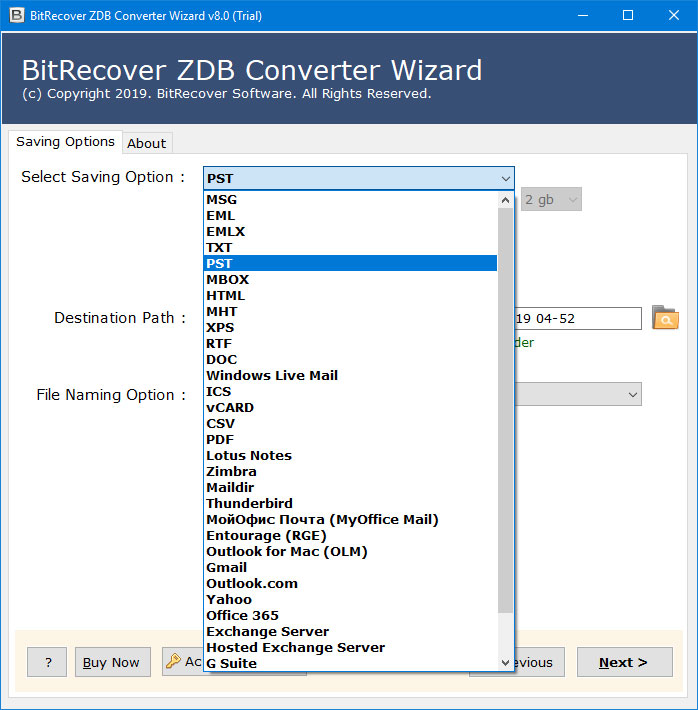Choose Exchange Server in the list
698x710 pixels.
(351, 632)
